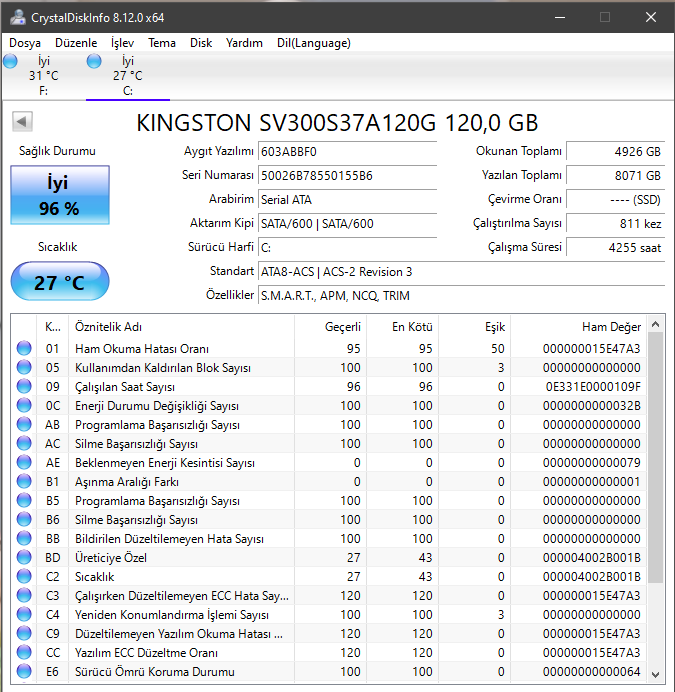Click the attribute list scroll down arrow

pyautogui.click(x=656, y=674)
